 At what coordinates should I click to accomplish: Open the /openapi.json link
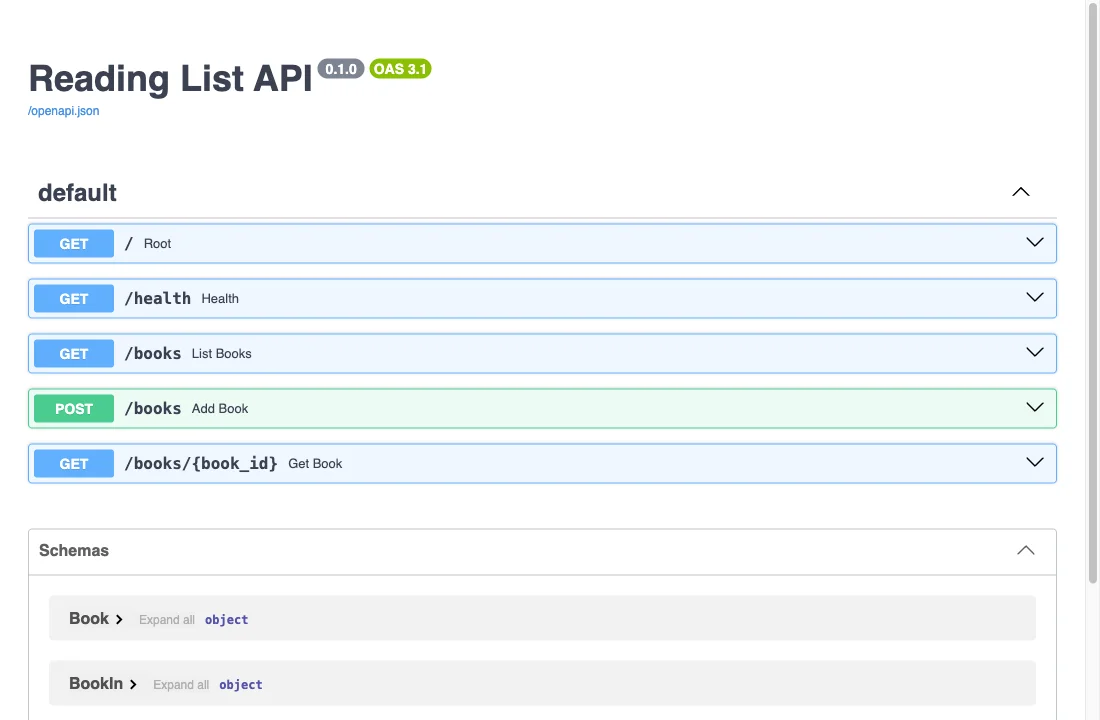(63, 111)
